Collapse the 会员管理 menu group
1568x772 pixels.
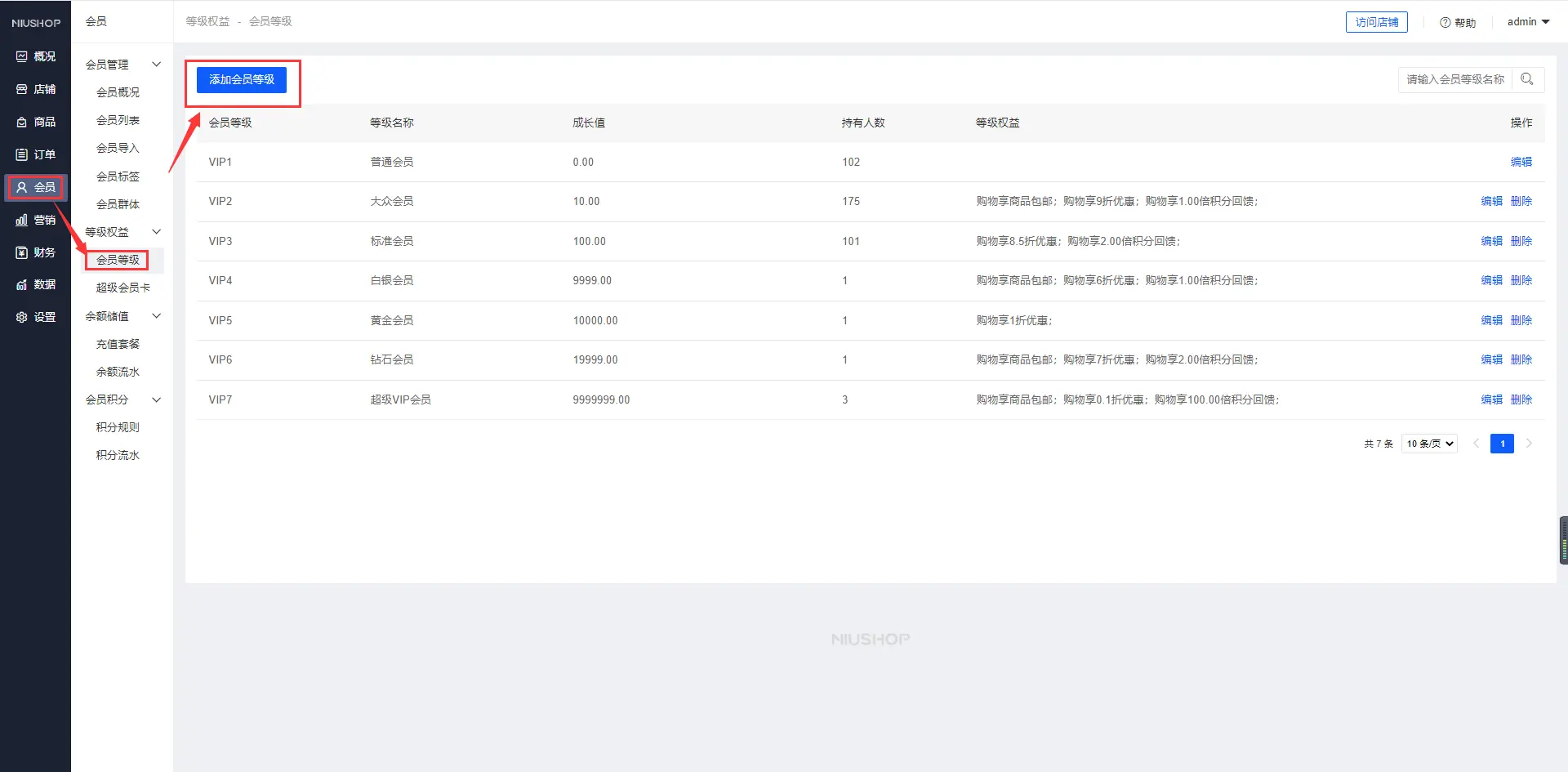[x=156, y=65]
